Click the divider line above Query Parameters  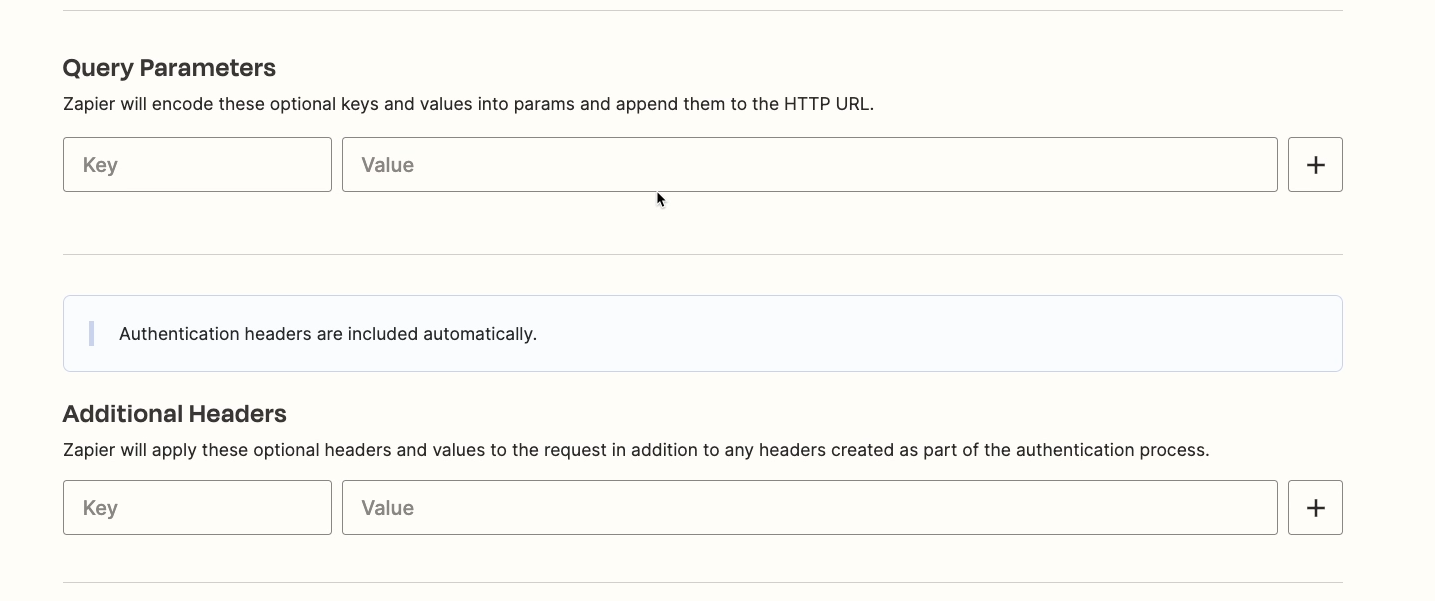coord(703,10)
